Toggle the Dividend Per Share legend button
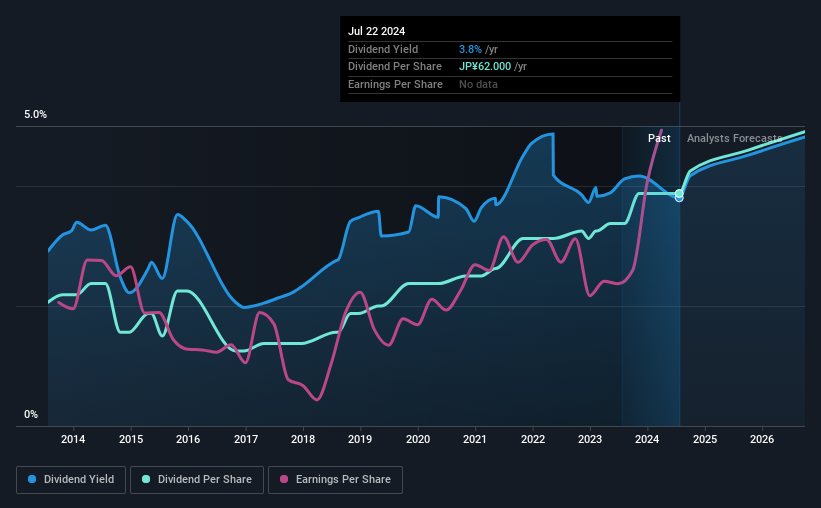 pos(197,480)
